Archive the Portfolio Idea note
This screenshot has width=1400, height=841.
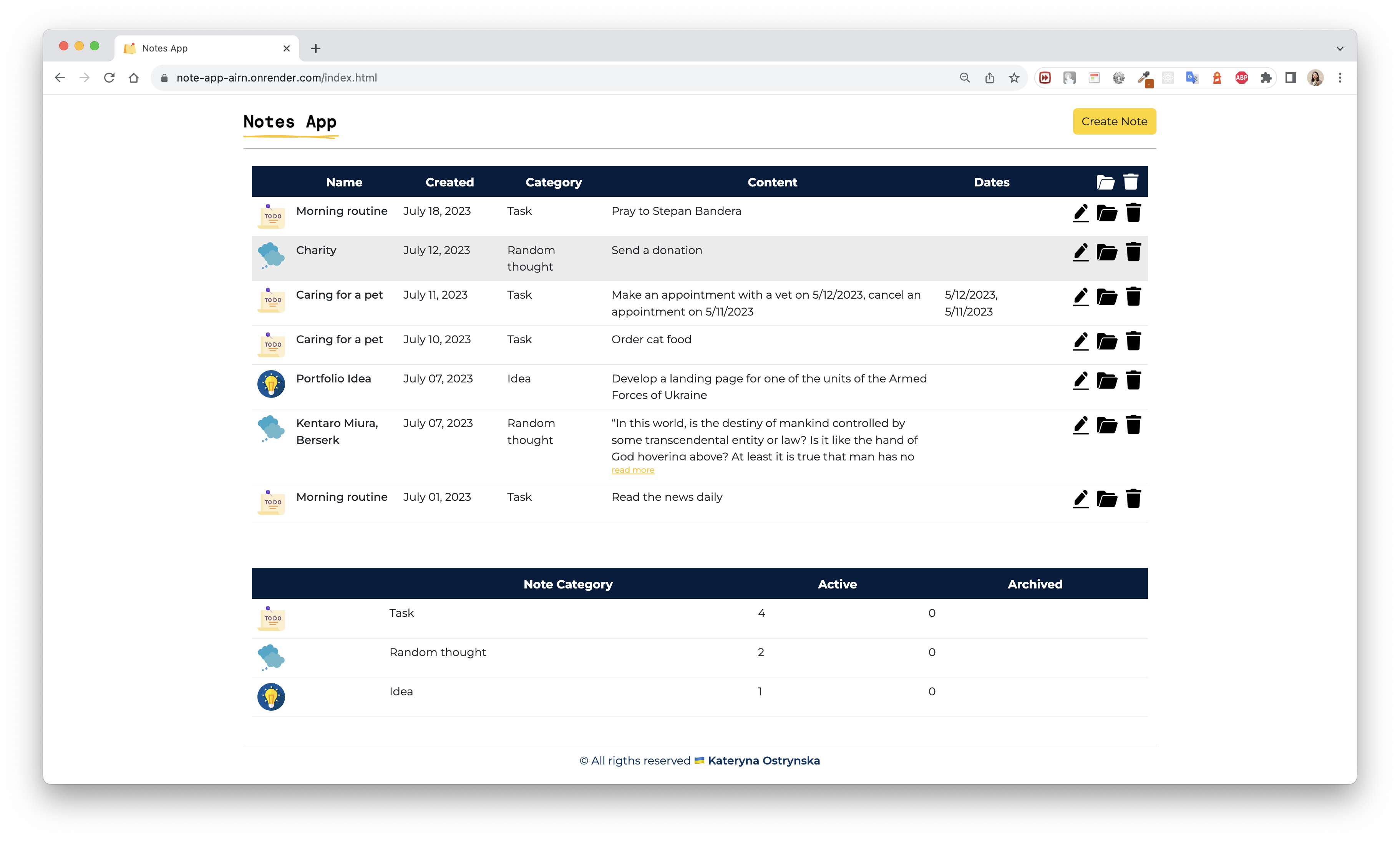(1106, 381)
